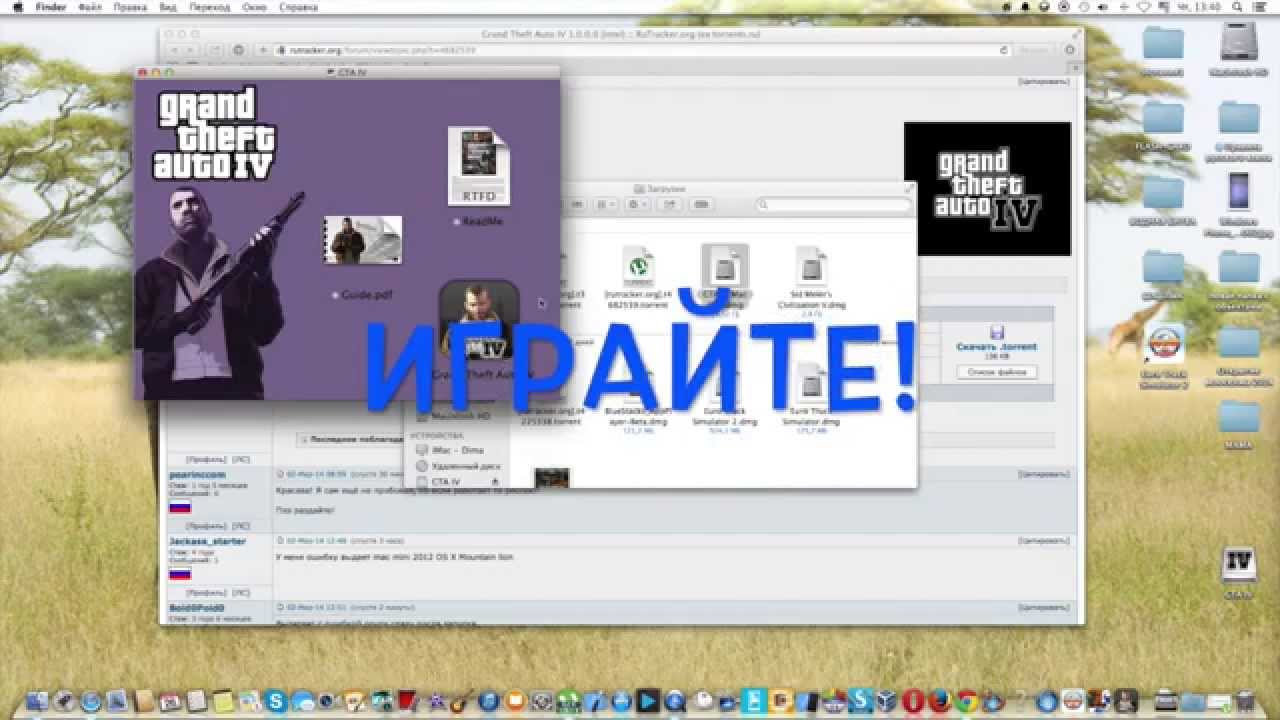Open the Файл menu
1280x720 pixels.
coord(90,6)
